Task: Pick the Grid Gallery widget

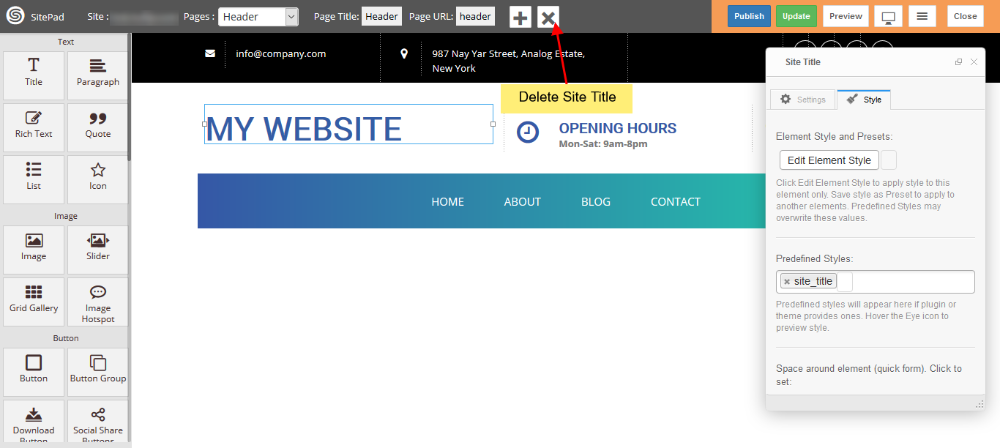Action: pos(33,299)
